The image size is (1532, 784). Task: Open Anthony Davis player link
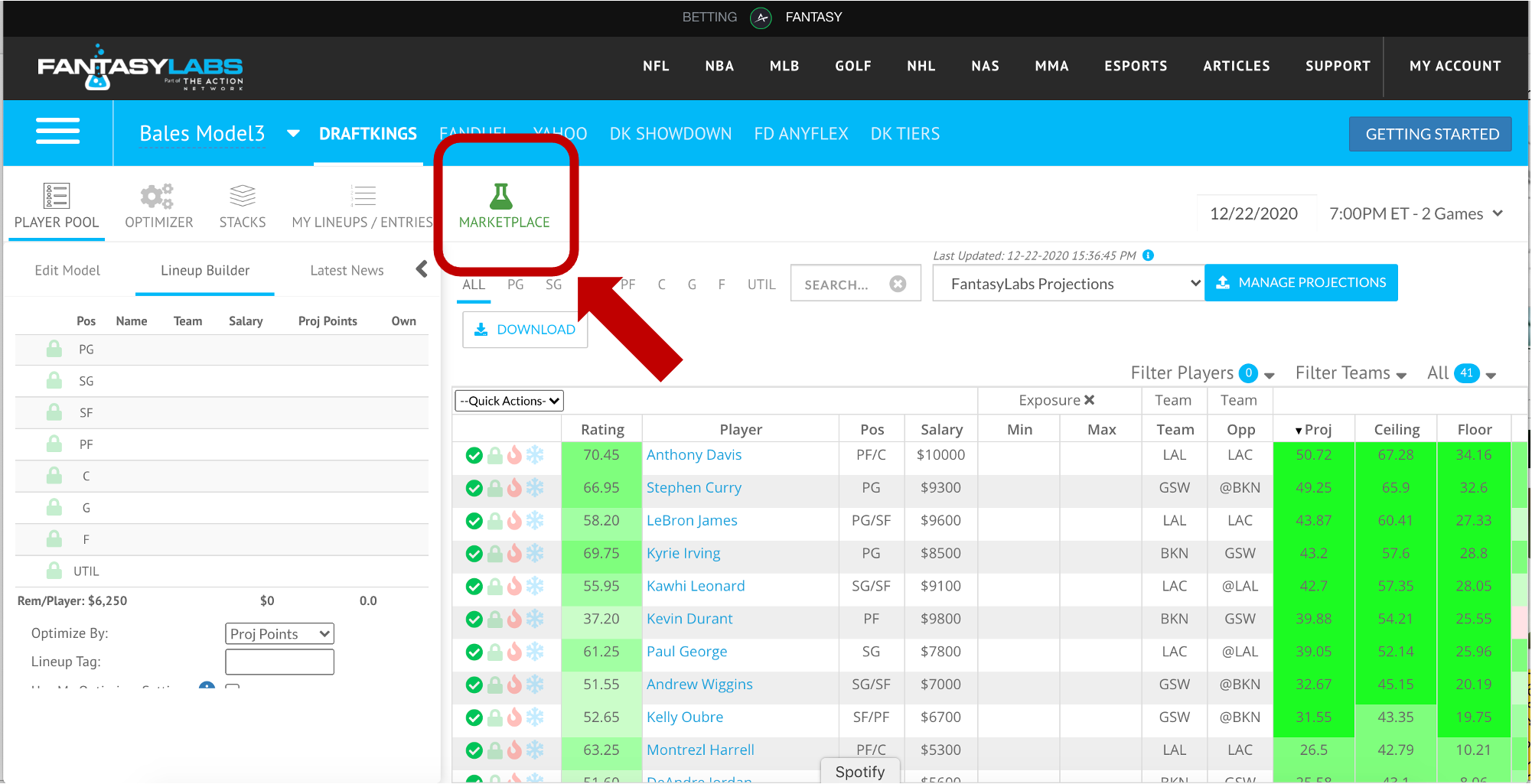[694, 455]
